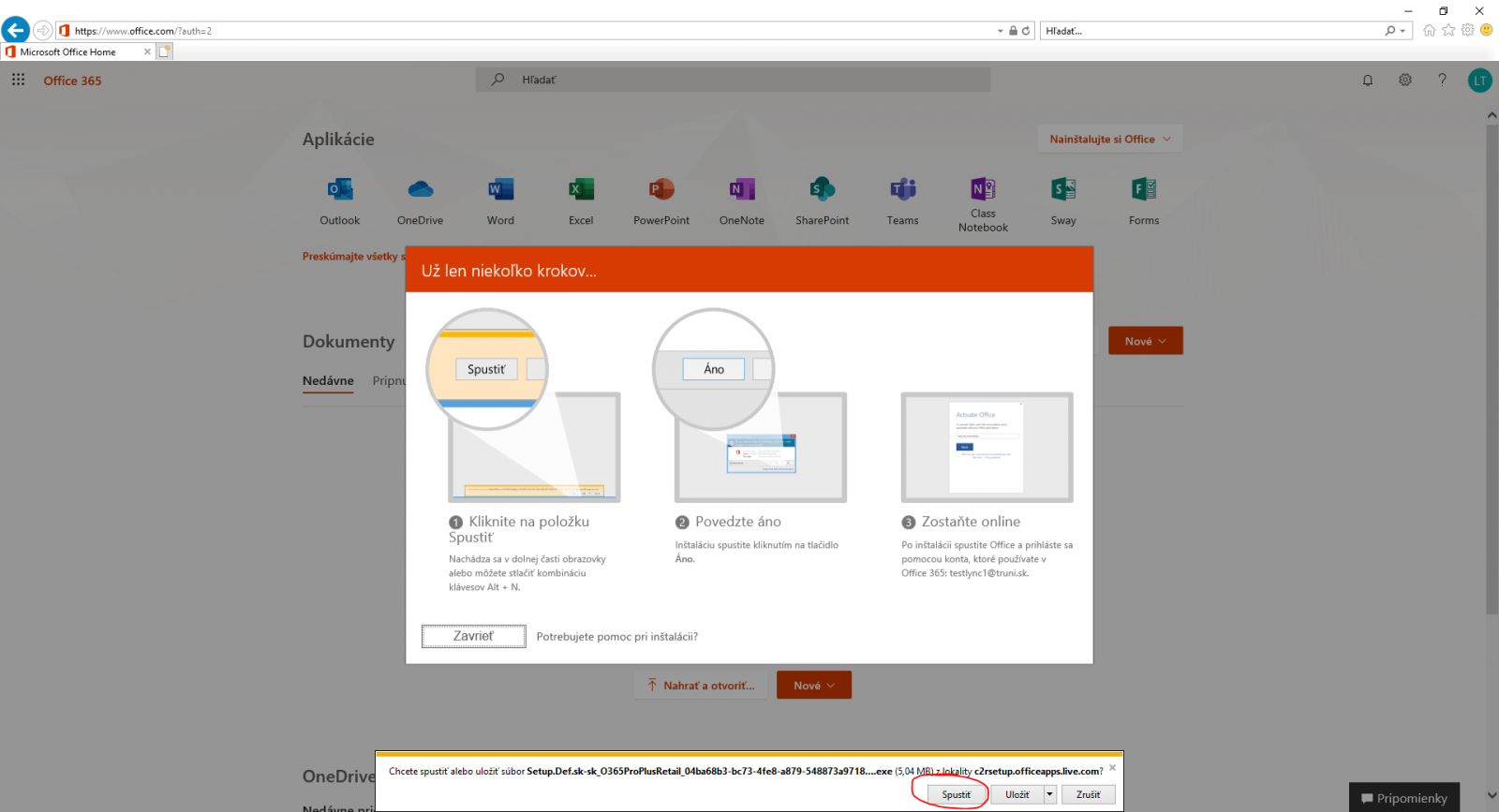Click the browser home icon
The image size is (1499, 812).
point(1429,30)
